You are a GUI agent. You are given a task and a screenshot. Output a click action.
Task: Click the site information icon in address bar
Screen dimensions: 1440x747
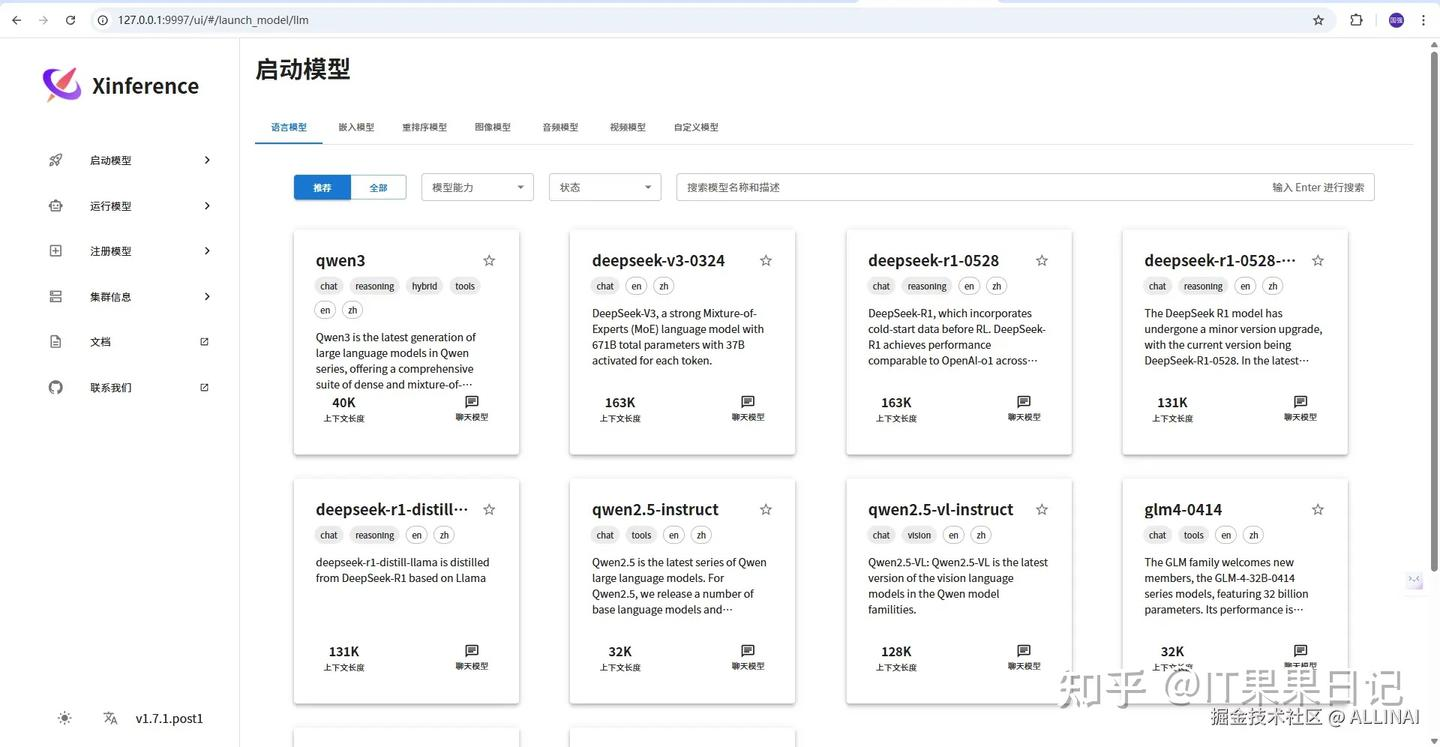(x=102, y=20)
